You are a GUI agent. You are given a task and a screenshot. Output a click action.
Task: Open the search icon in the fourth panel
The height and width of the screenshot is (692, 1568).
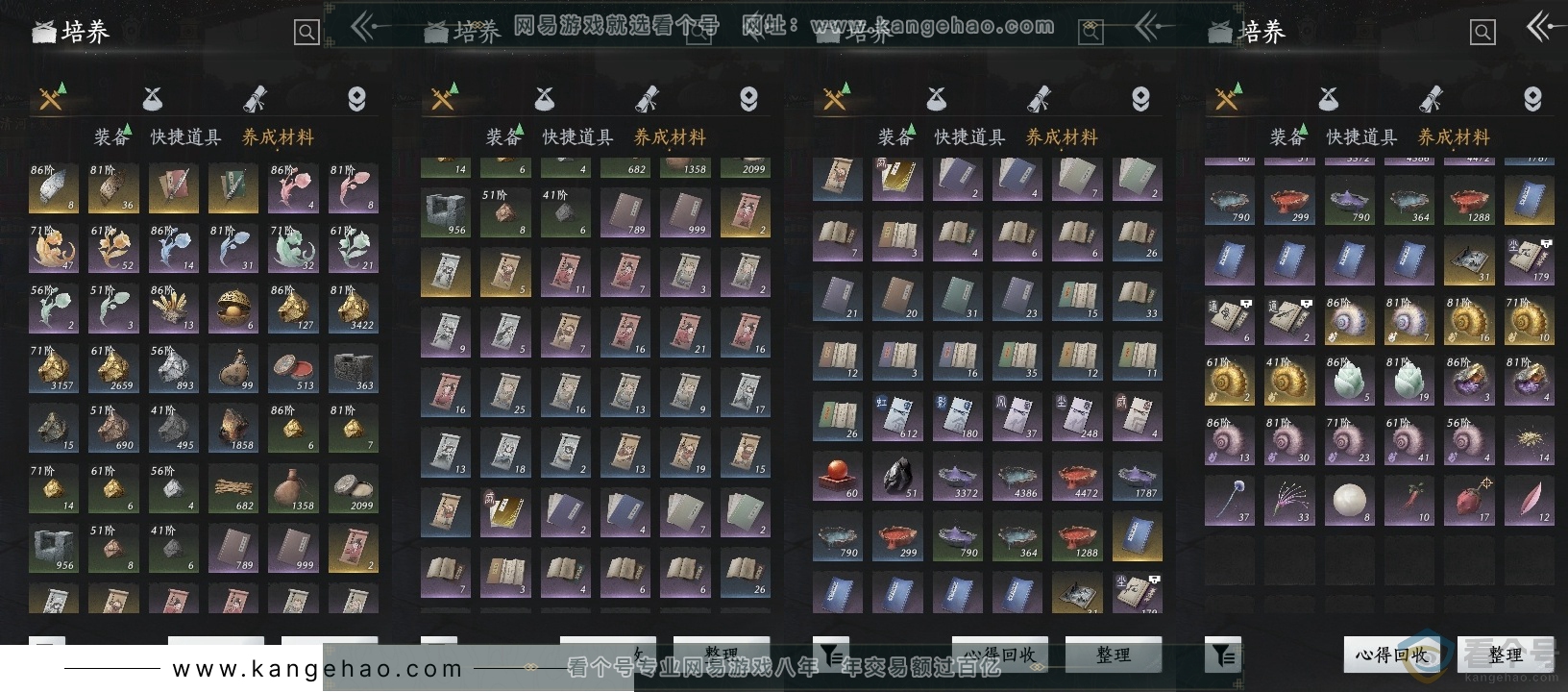1482,33
